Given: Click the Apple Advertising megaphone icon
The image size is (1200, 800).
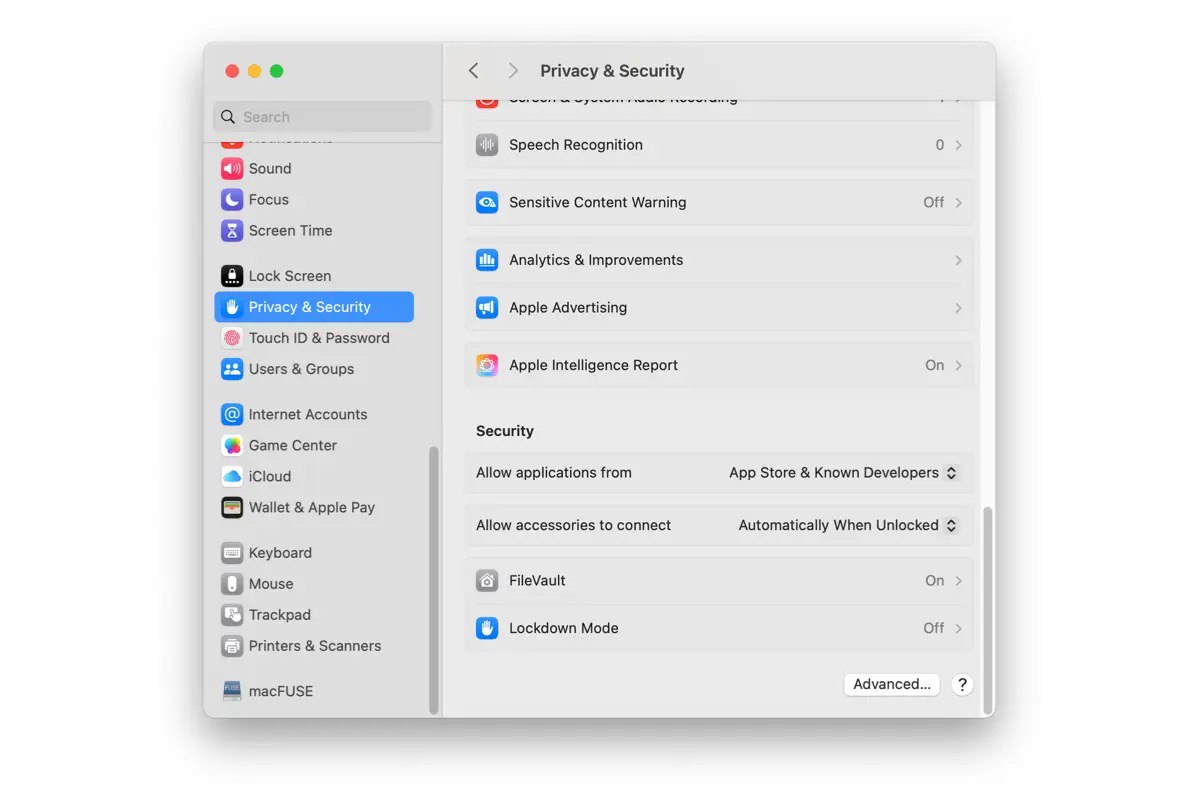Looking at the screenshot, I should pos(487,308).
